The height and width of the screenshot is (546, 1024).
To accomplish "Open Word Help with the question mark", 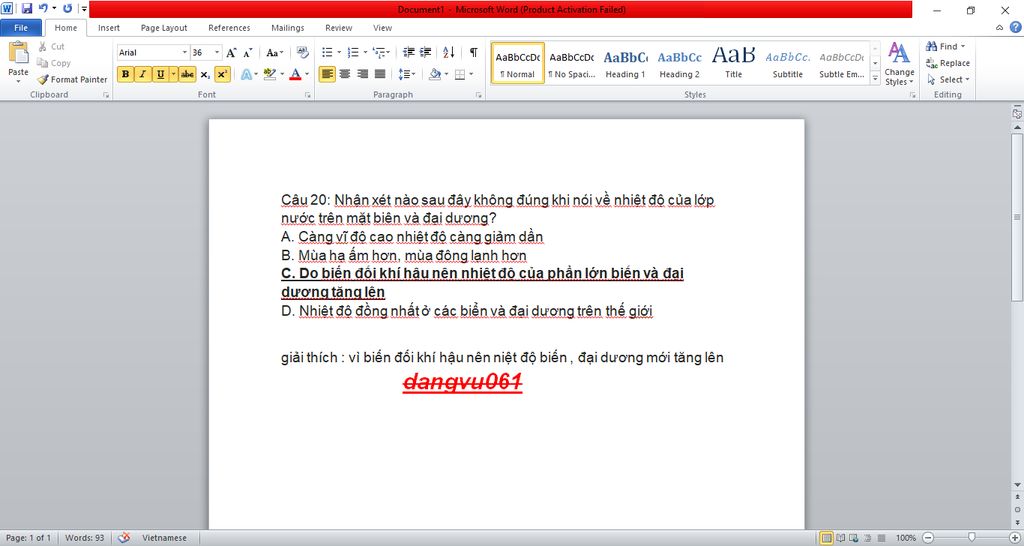I will [1016, 27].
